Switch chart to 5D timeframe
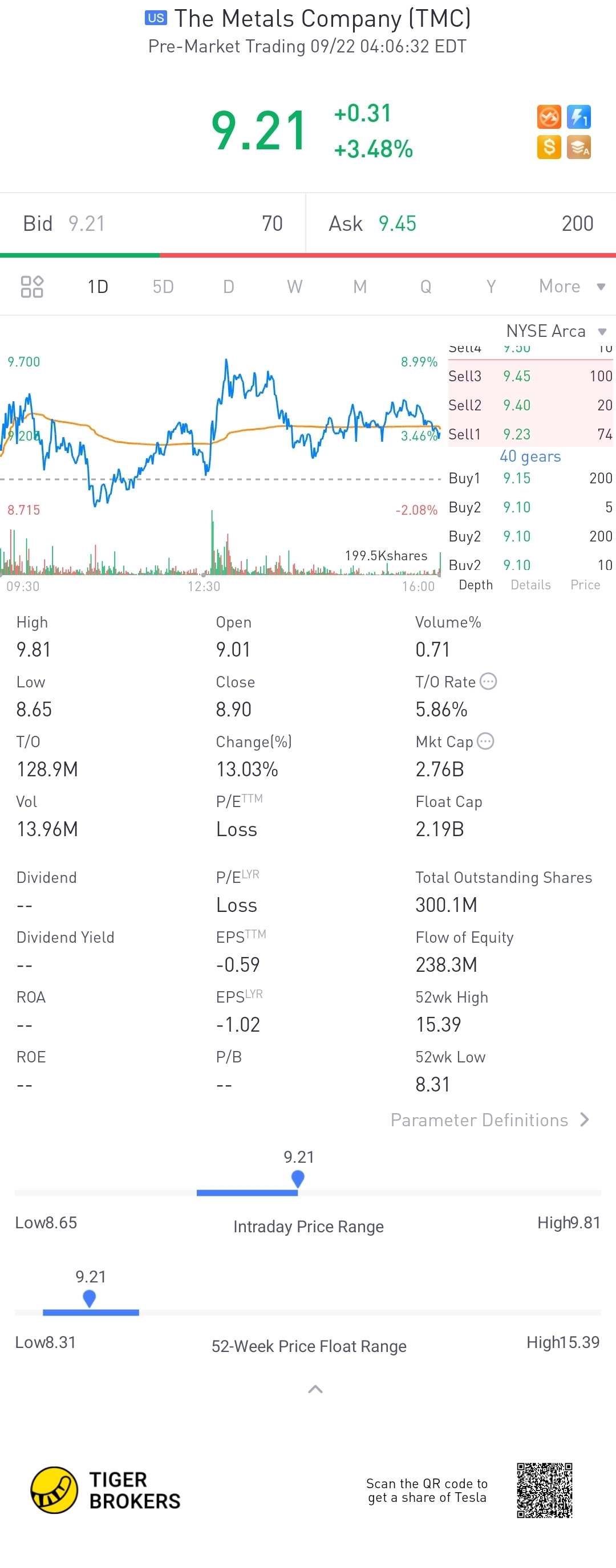Viewport: 616px width, 1568px height. pos(163,286)
